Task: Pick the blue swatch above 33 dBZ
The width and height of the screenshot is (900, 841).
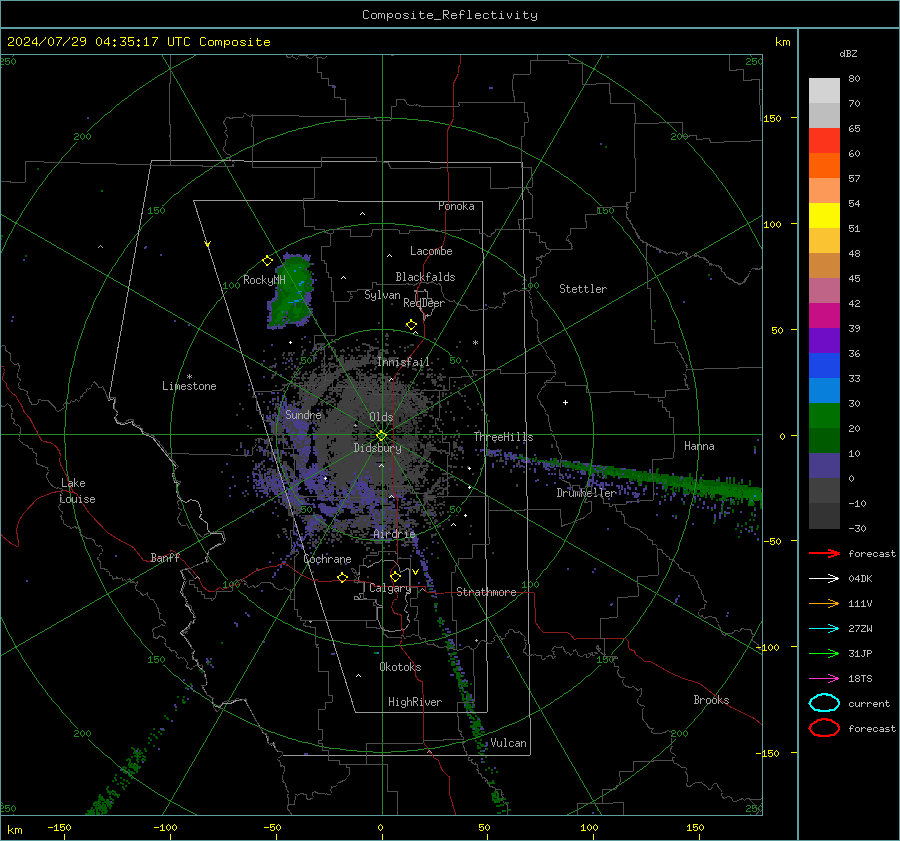Action: (x=824, y=366)
